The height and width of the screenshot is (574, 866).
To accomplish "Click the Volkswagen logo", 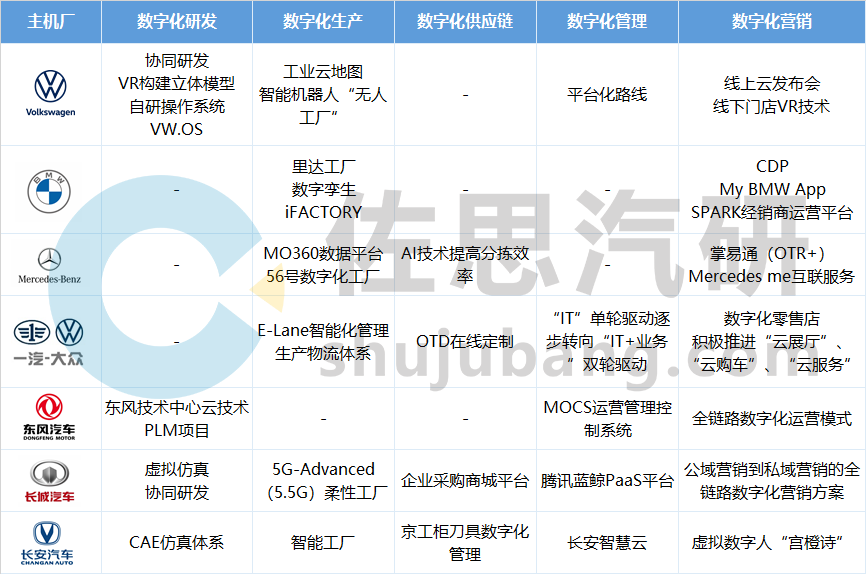I will [50, 93].
